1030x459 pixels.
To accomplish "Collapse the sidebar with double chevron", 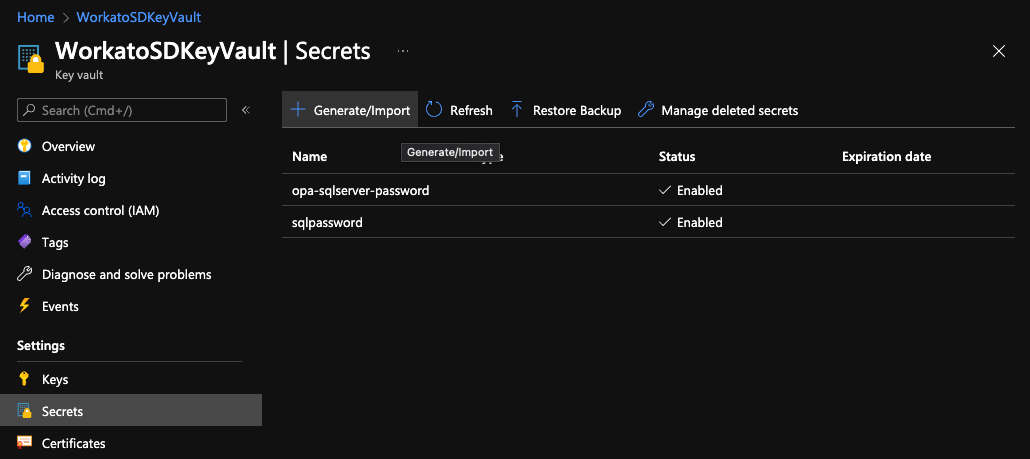I will [246, 110].
